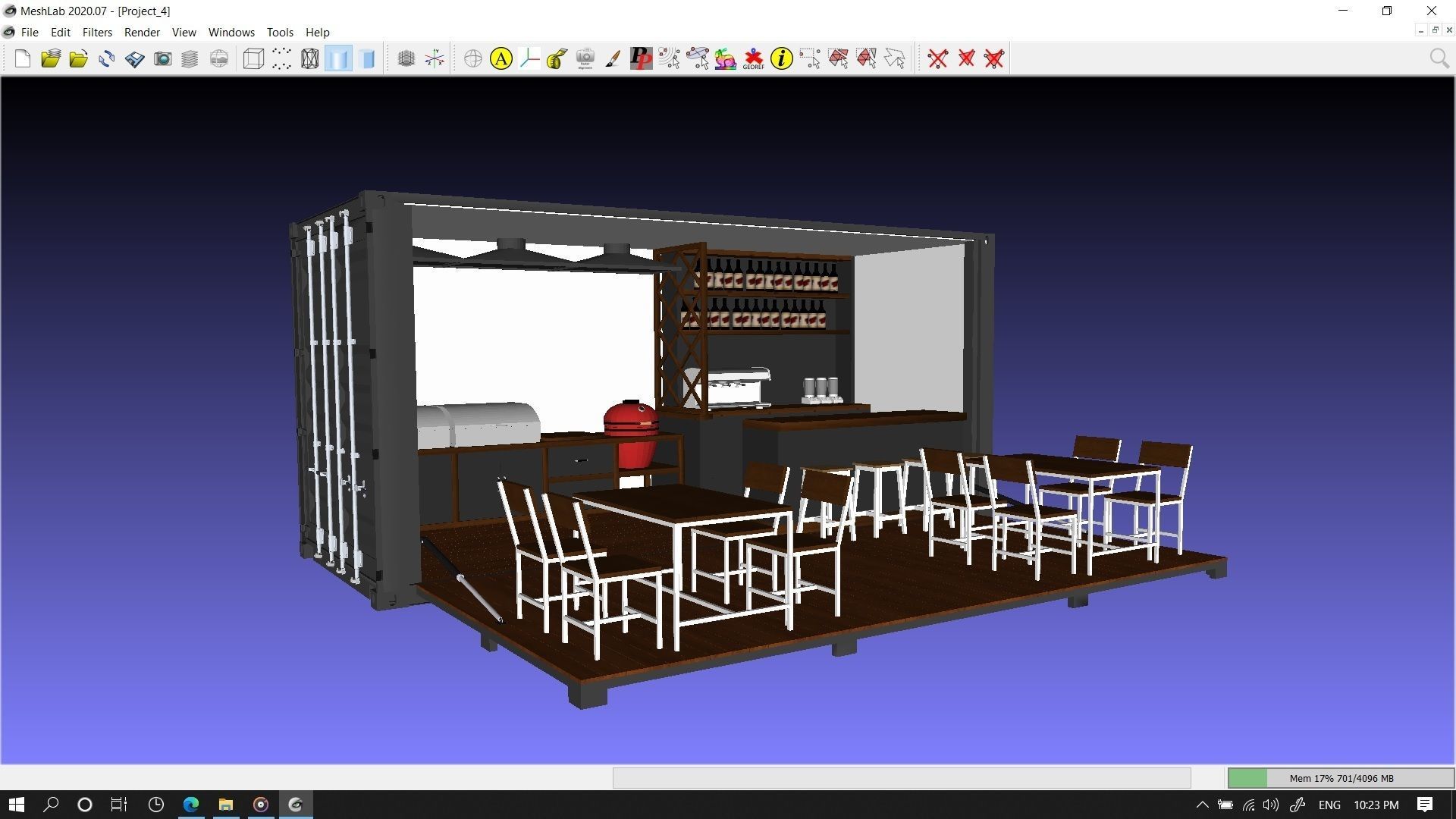The image size is (1456, 819).
Task: Select the measuring tape tool
Action: (557, 58)
